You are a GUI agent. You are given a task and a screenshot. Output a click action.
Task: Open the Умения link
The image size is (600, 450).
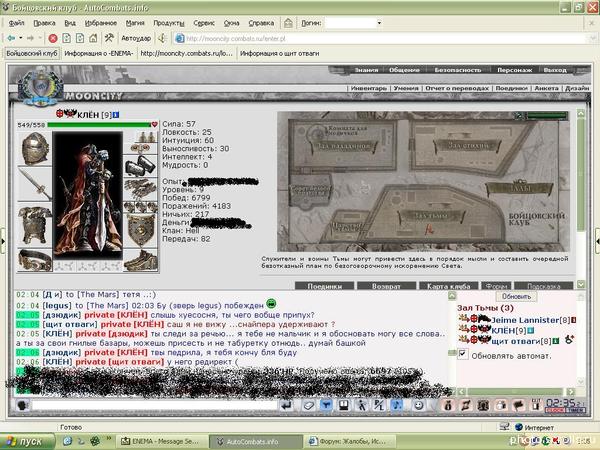[x=406, y=88]
